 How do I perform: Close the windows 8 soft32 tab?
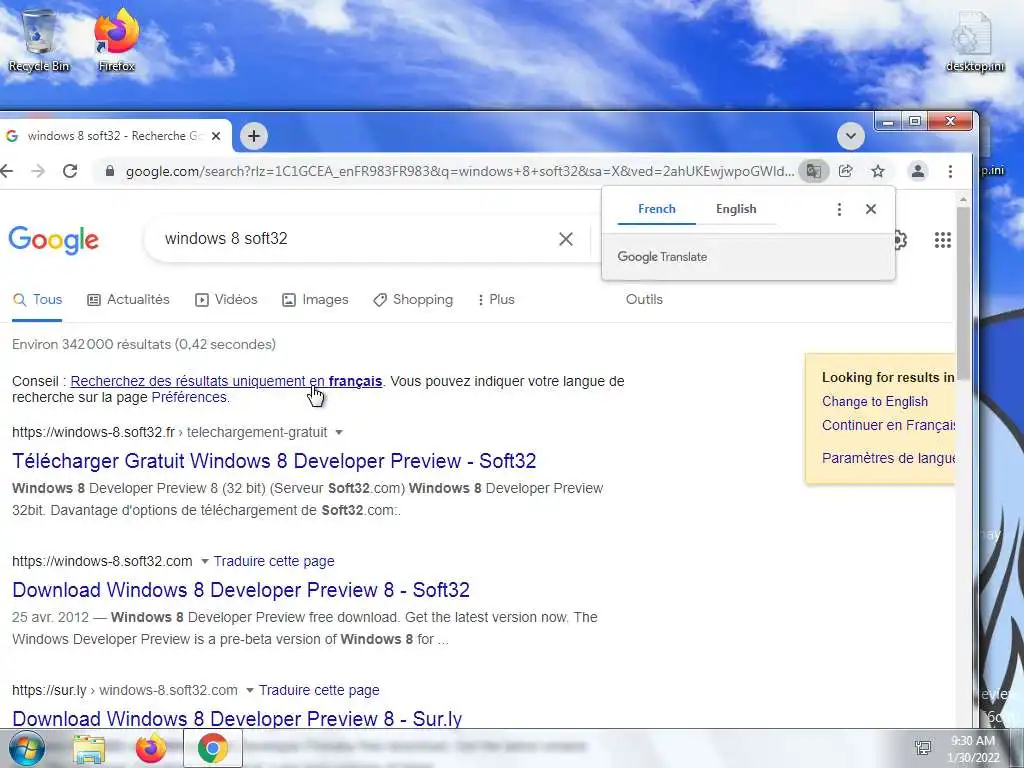pos(216,136)
